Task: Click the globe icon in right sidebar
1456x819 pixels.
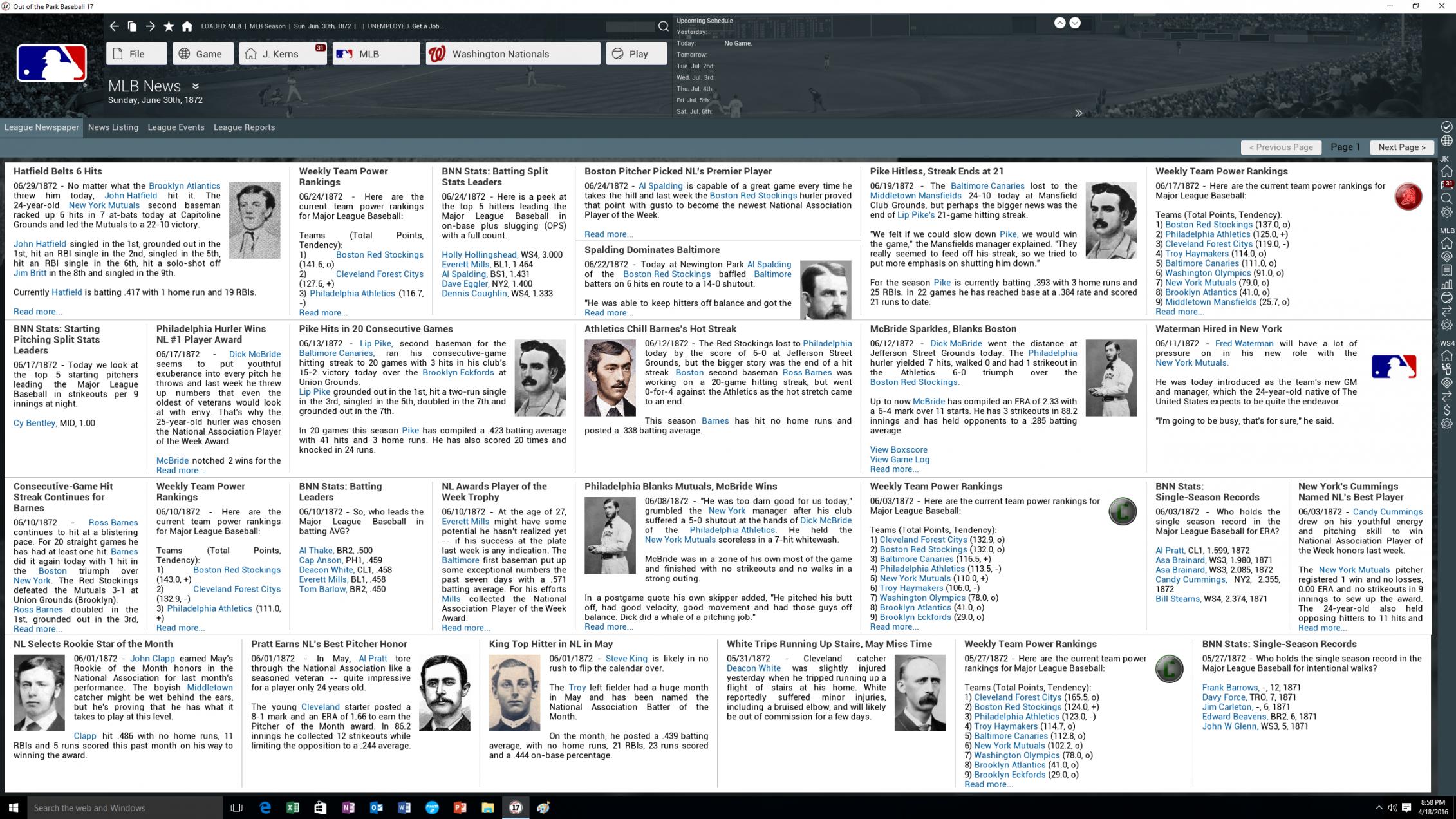Action: click(1446, 140)
